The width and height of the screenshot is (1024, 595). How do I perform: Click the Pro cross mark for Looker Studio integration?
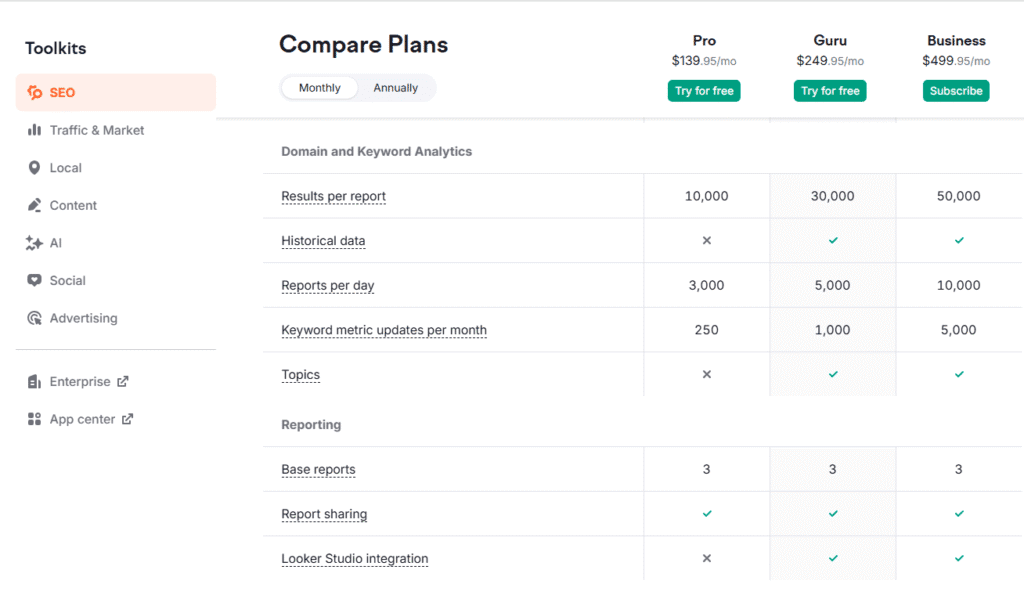707,558
